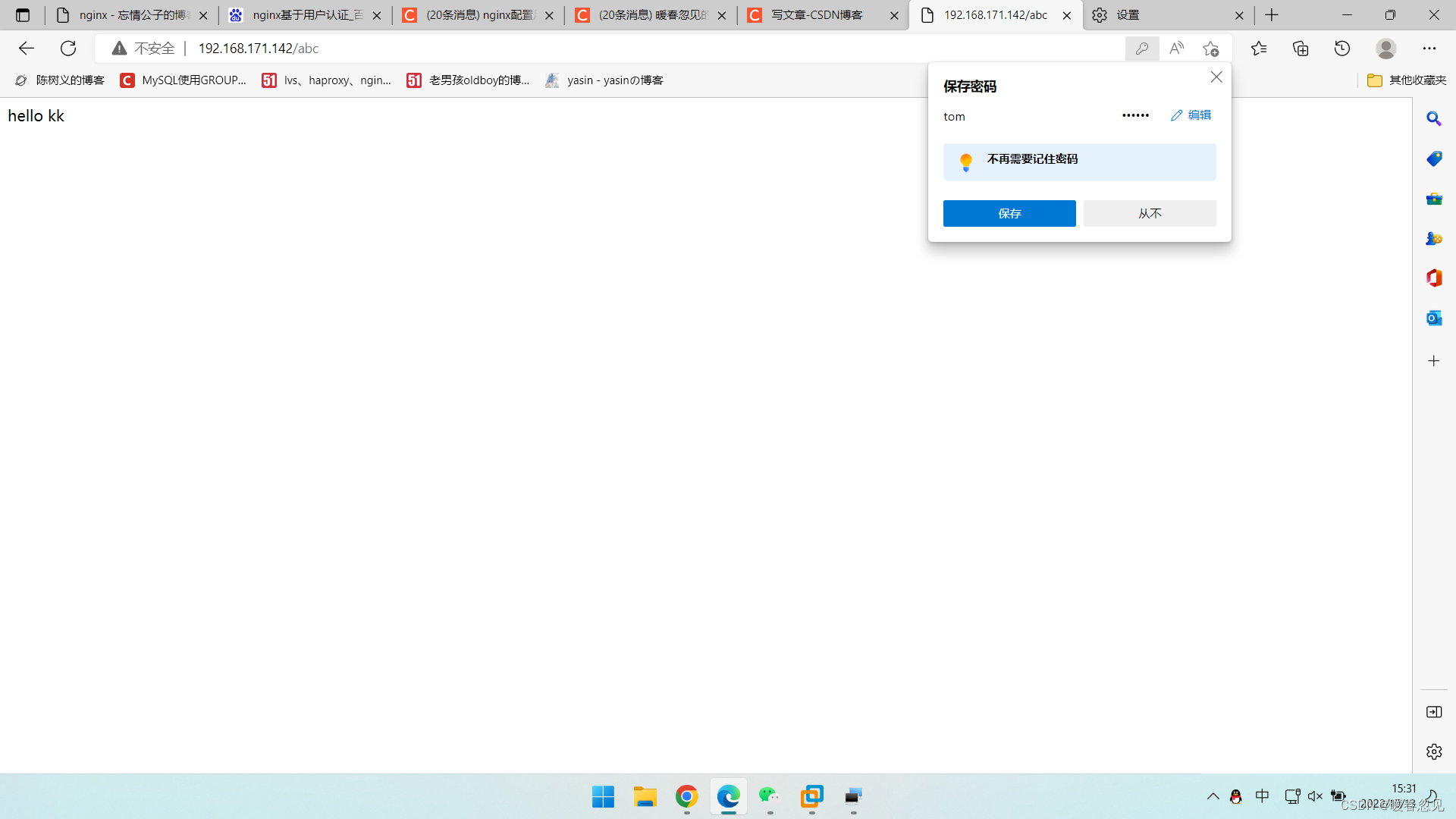The width and height of the screenshot is (1456, 819).
Task: Switch to the 设置 tab
Action: click(1129, 14)
